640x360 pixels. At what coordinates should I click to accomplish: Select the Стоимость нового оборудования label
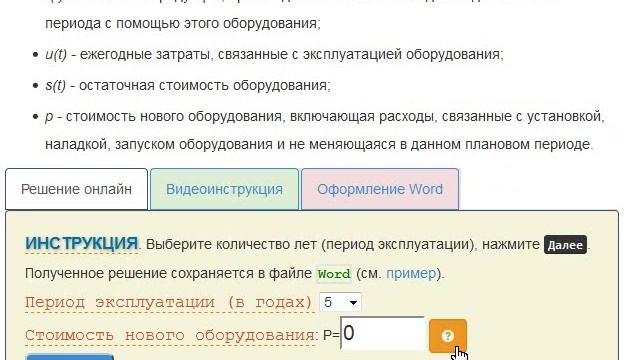click(x=171, y=335)
